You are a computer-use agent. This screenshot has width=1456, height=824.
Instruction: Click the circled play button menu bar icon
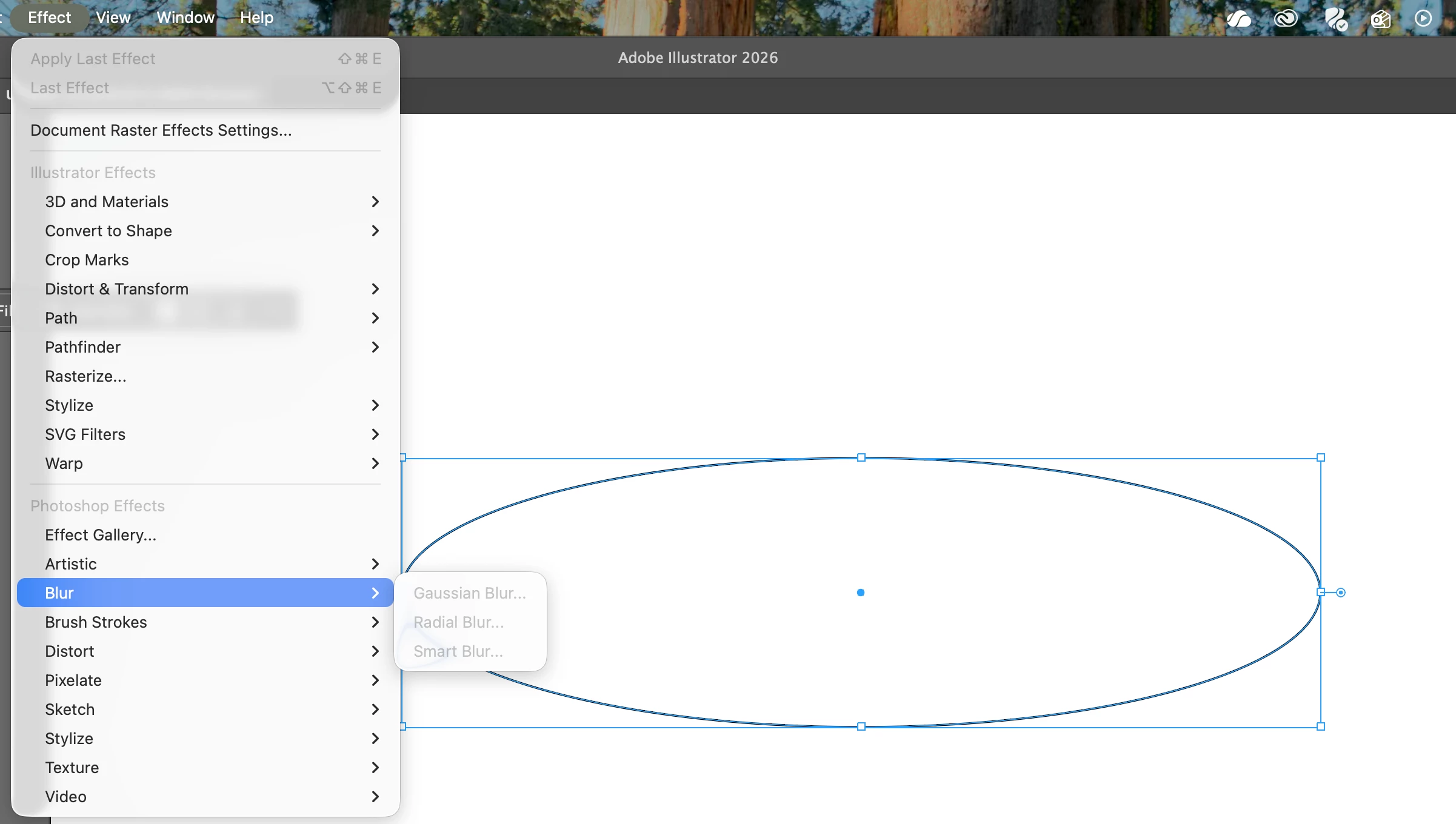[x=1423, y=18]
